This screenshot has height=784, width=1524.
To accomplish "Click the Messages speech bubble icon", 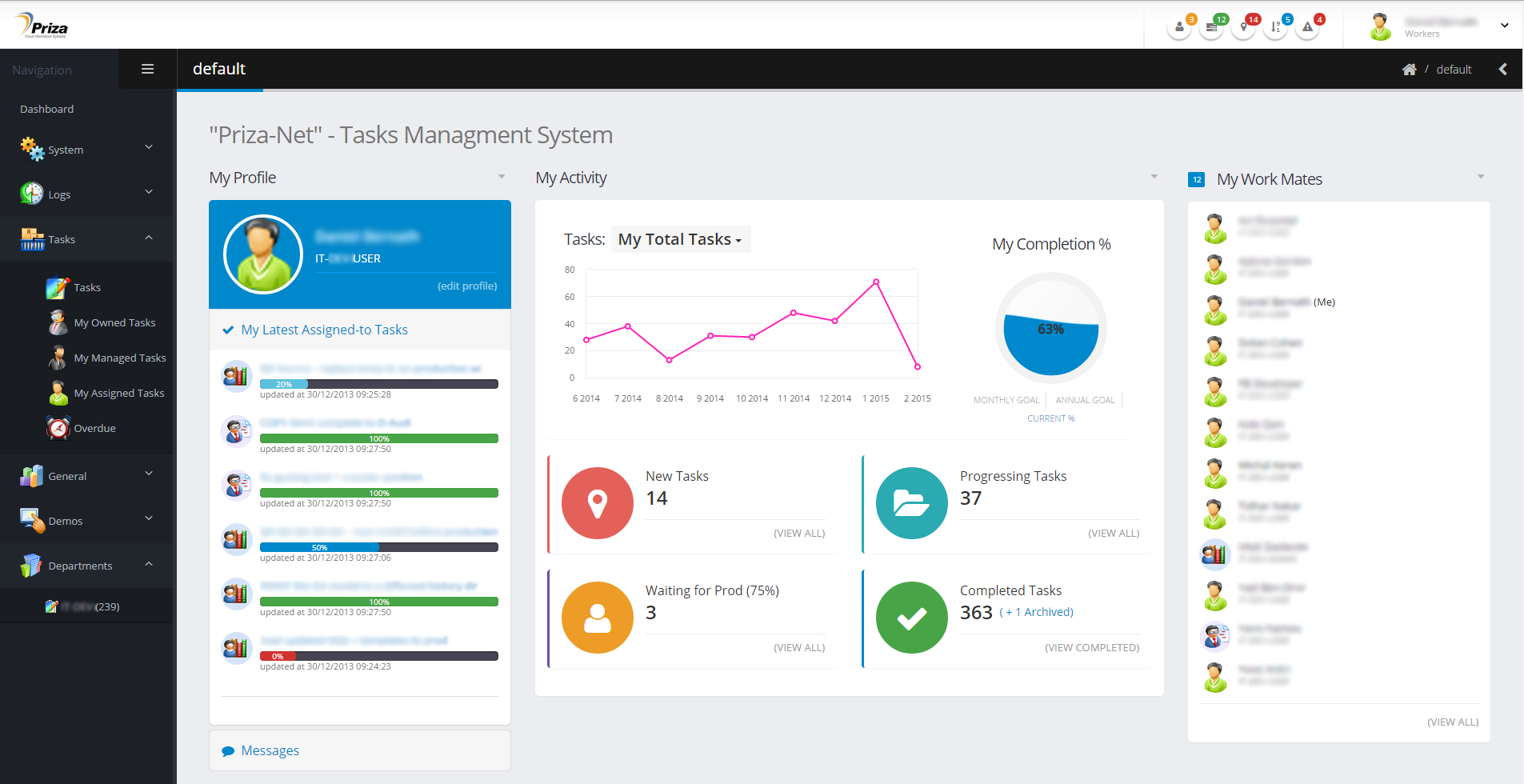I will 228,751.
